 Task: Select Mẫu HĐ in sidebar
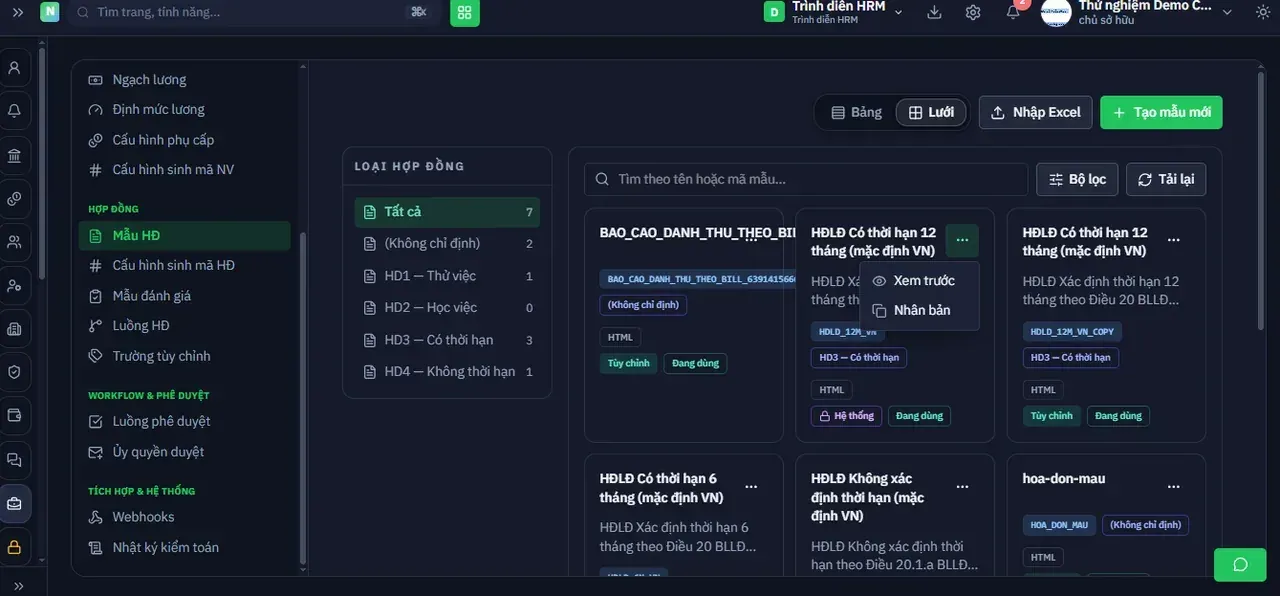tap(185, 236)
